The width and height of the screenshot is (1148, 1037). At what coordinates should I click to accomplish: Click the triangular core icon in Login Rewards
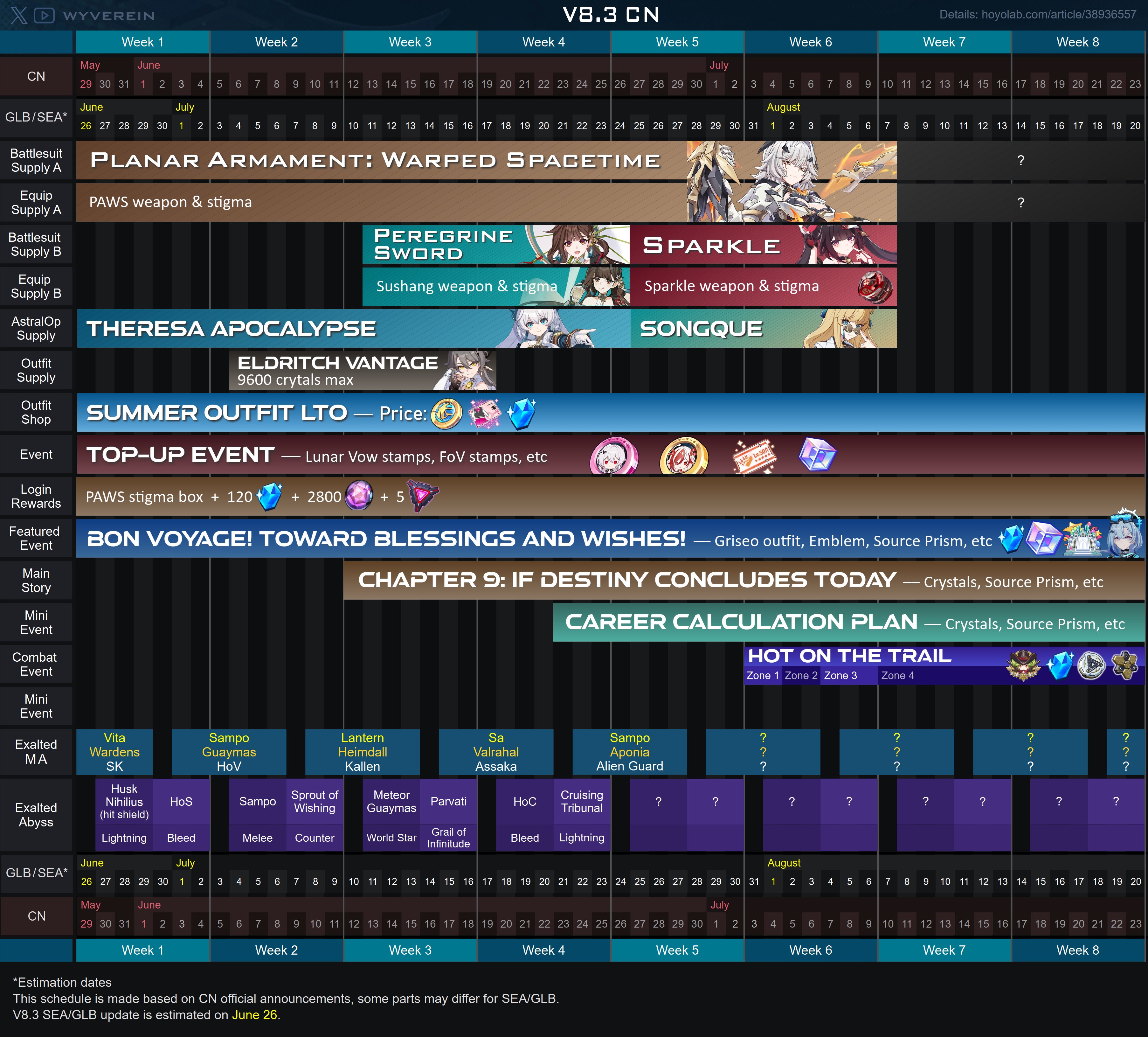[x=423, y=496]
